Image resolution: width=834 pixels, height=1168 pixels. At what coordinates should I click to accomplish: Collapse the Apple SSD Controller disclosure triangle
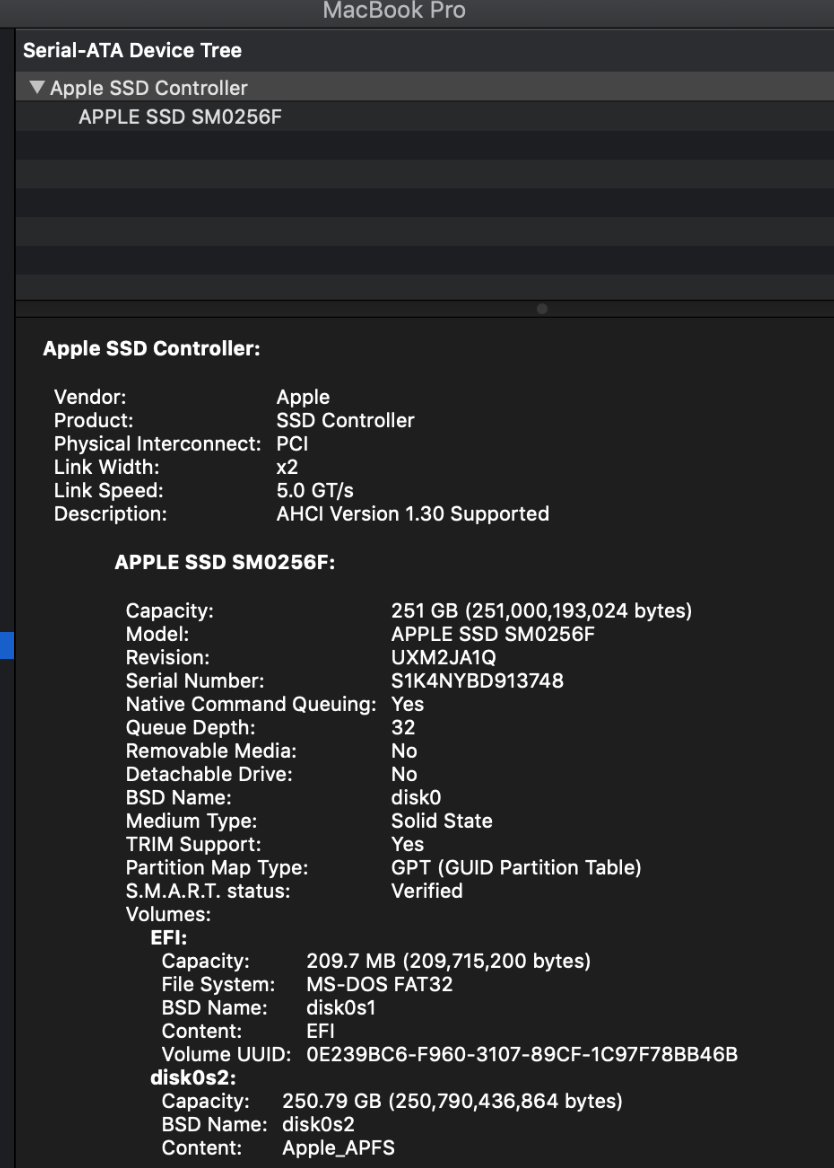(x=37, y=87)
